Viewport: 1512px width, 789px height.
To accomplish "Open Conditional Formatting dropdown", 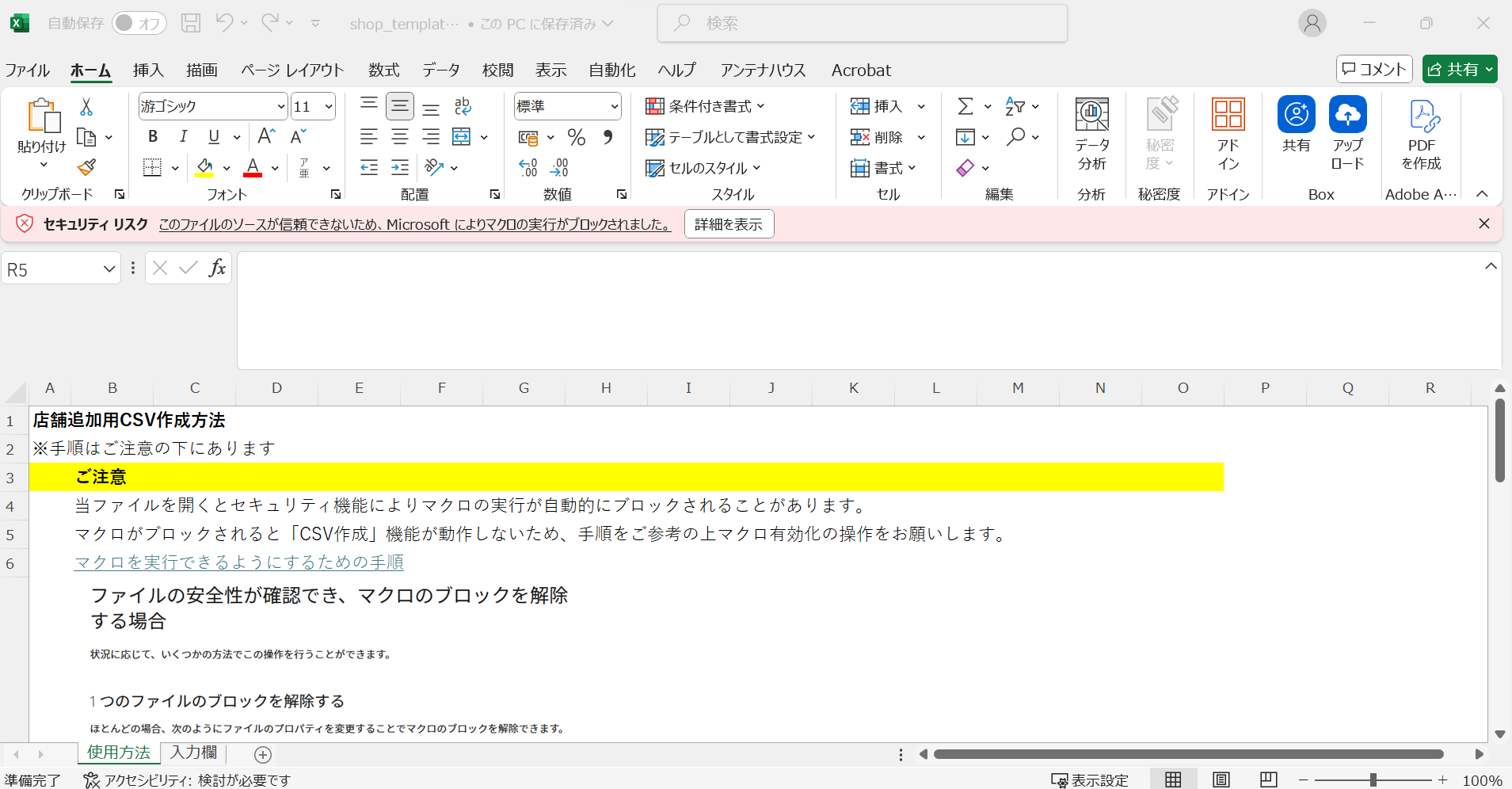I will pos(706,106).
